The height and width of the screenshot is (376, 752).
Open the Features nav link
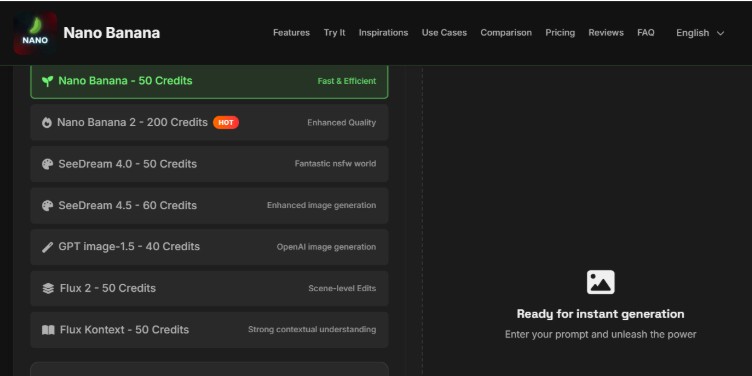point(291,33)
